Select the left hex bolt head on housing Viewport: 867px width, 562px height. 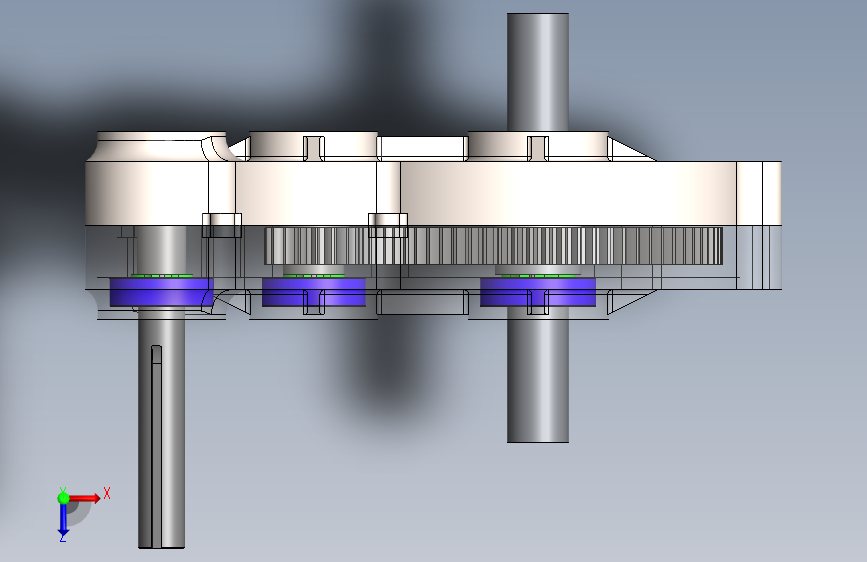pyautogui.click(x=222, y=225)
